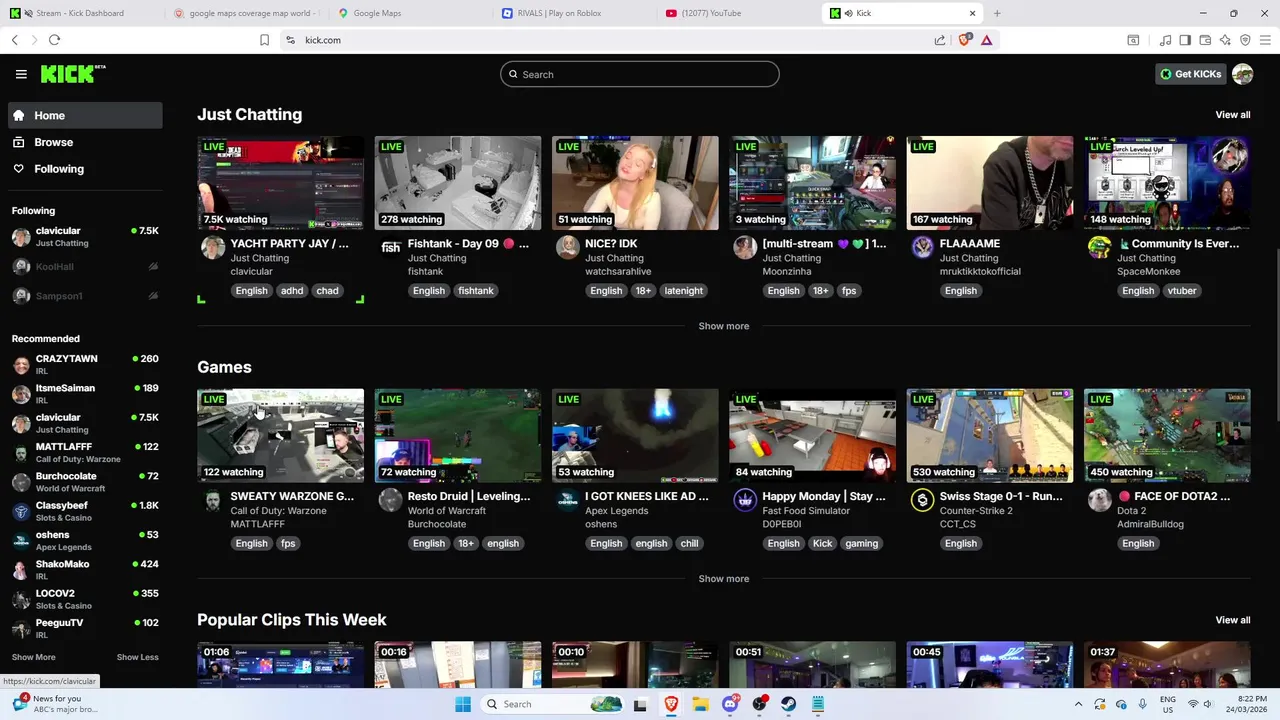Open the Brave Wallet icon
This screenshot has width=1280, height=720.
point(1205,40)
